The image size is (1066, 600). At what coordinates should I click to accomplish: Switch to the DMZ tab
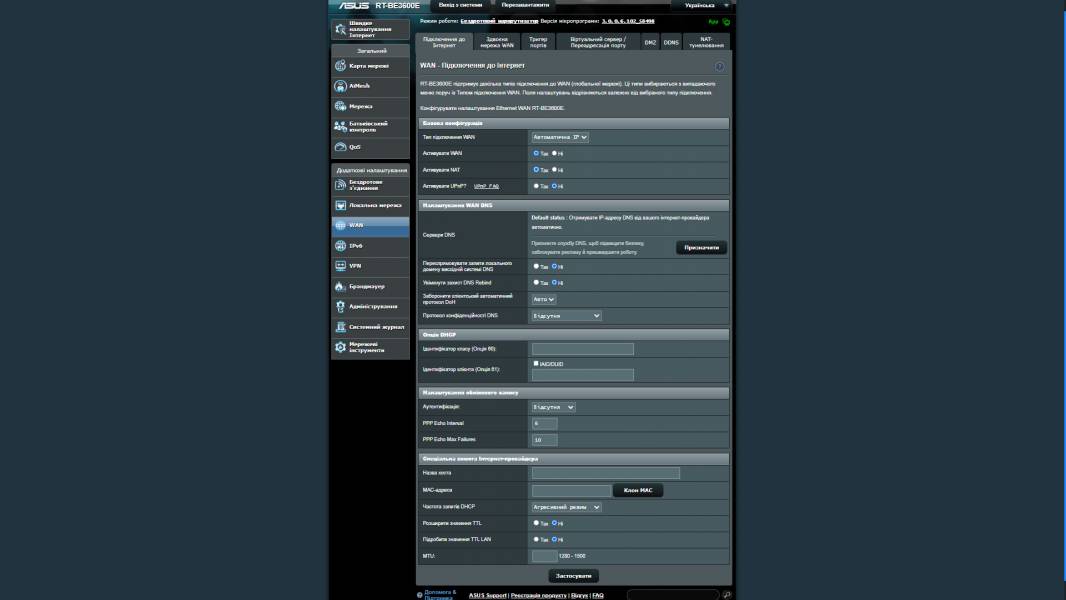650,42
